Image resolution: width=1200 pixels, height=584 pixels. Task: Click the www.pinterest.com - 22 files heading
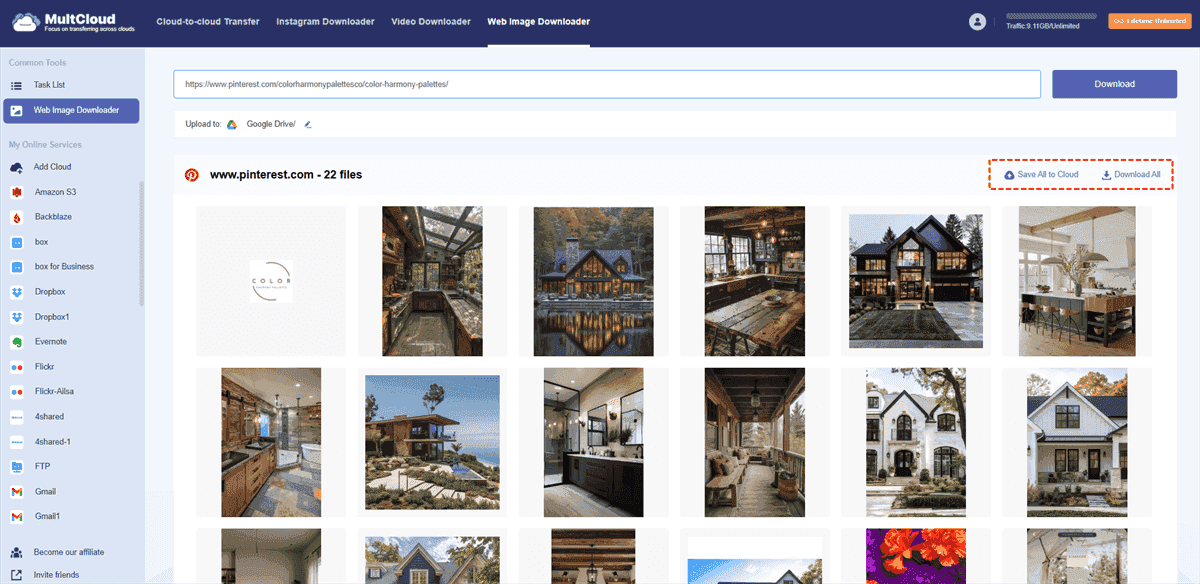[x=286, y=175]
